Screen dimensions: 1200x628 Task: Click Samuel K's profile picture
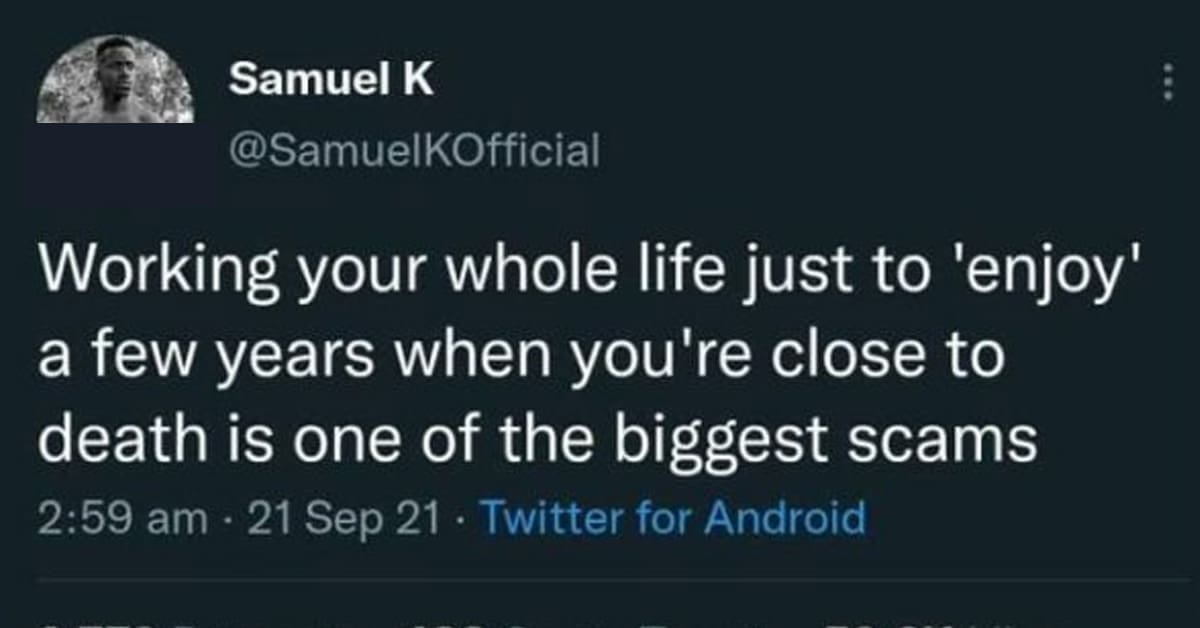(115, 80)
